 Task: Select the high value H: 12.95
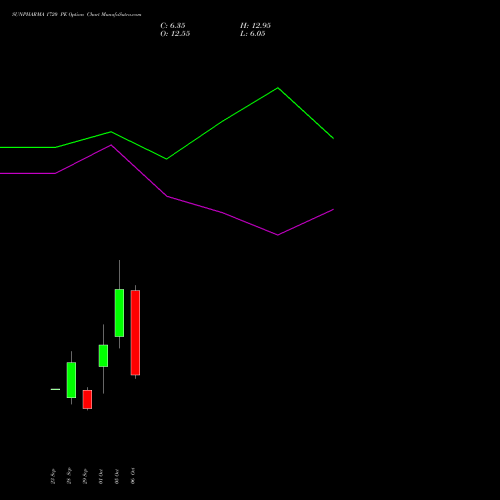255,25
